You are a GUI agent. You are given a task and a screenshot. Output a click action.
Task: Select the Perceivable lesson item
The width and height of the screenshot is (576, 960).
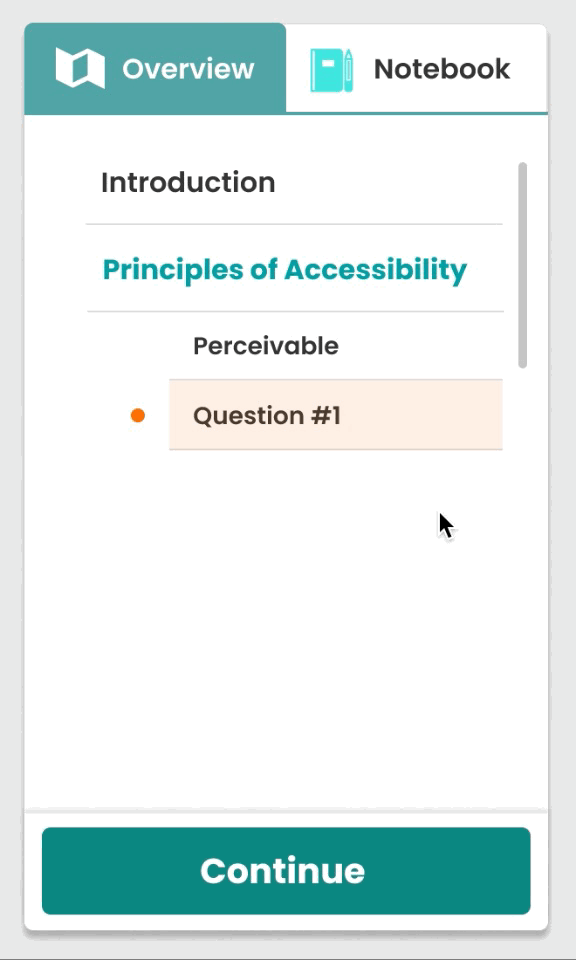pyautogui.click(x=336, y=346)
